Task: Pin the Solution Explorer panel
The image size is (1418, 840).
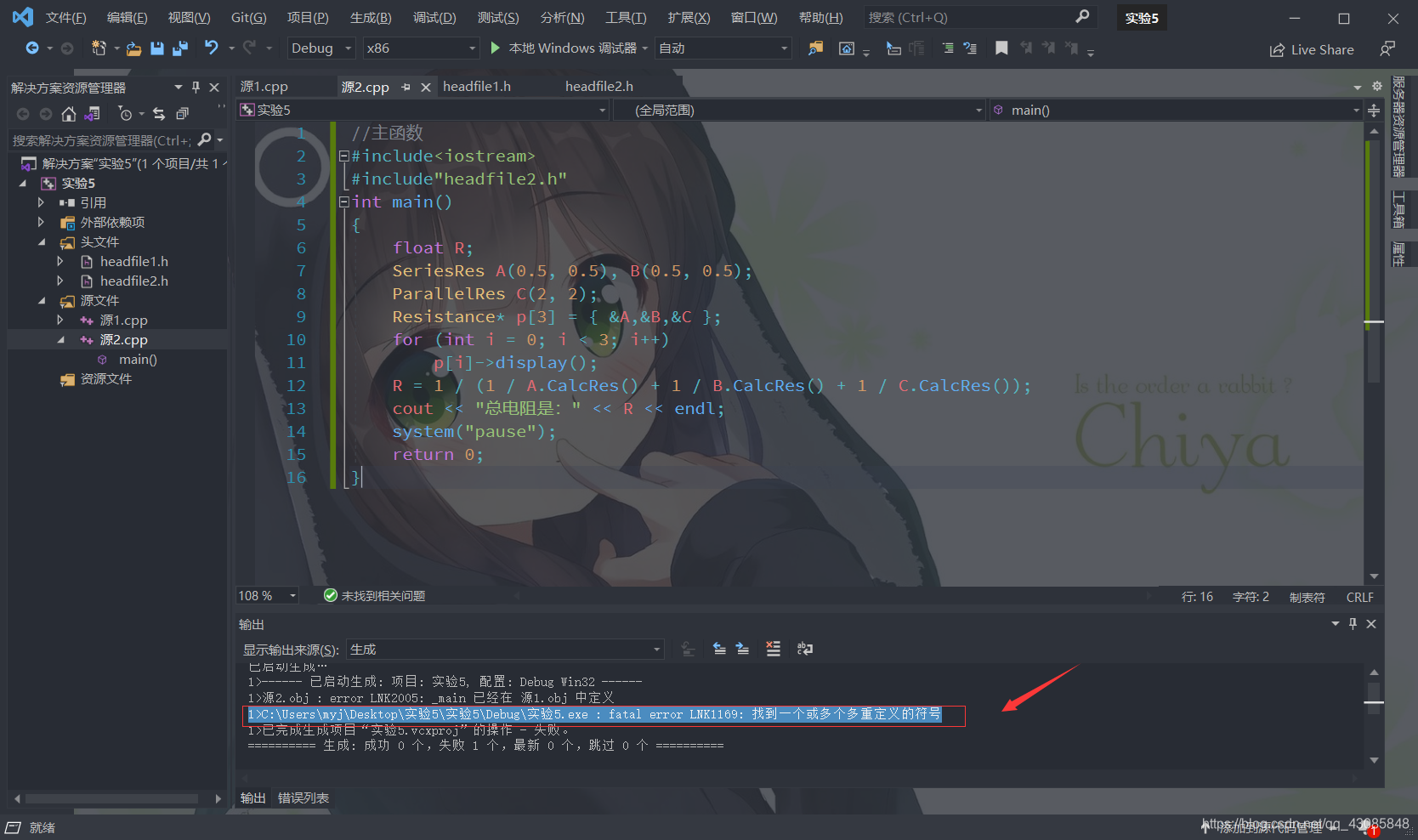Action: pos(196,87)
